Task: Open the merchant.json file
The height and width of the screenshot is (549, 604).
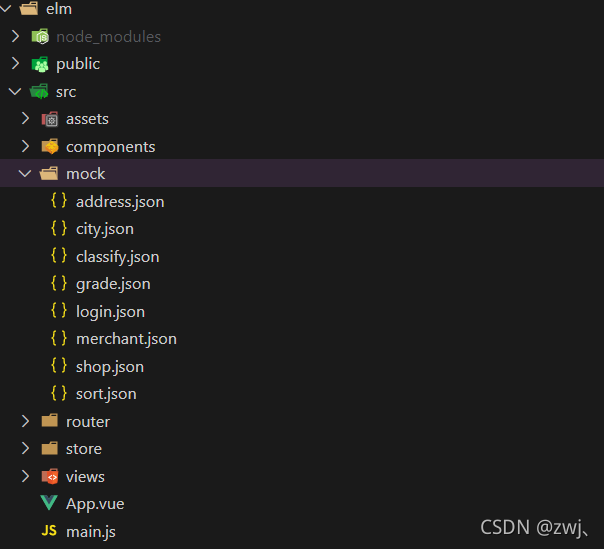Action: click(x=126, y=339)
